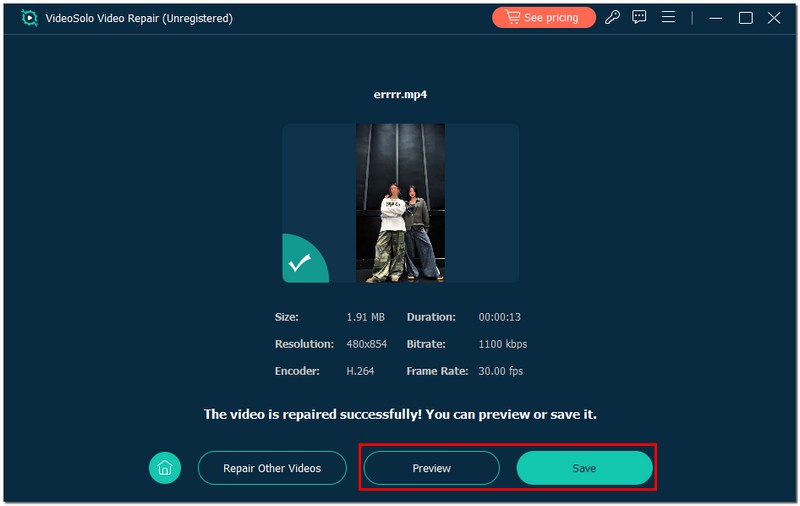Click the 480x854 resolution value
This screenshot has height=506, width=800.
(366, 344)
